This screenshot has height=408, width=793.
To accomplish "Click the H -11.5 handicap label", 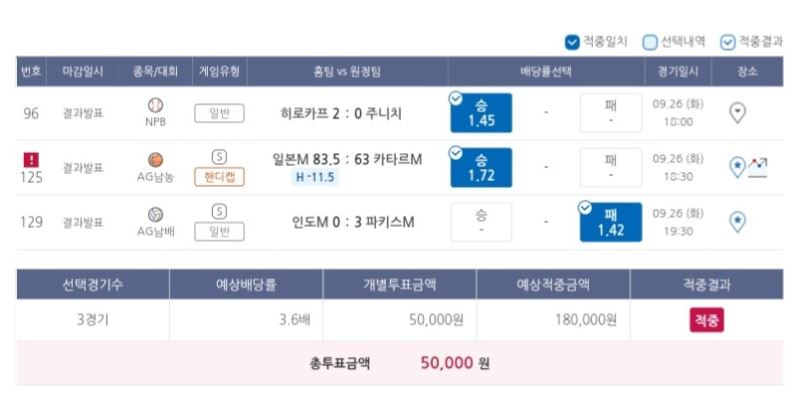I will [315, 177].
